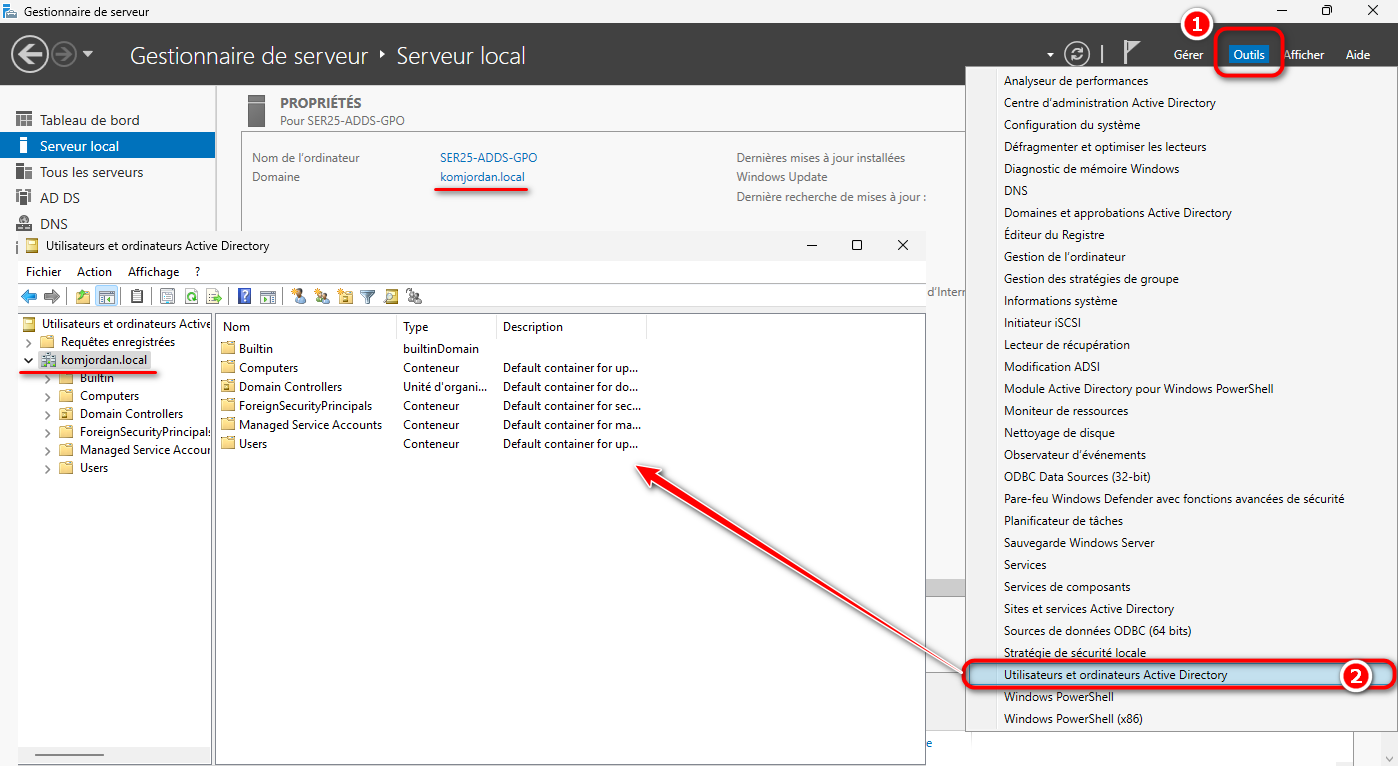This screenshot has width=1398, height=766.
Task: Click the Add to group toolbar icon
Action: pyautogui.click(x=414, y=296)
